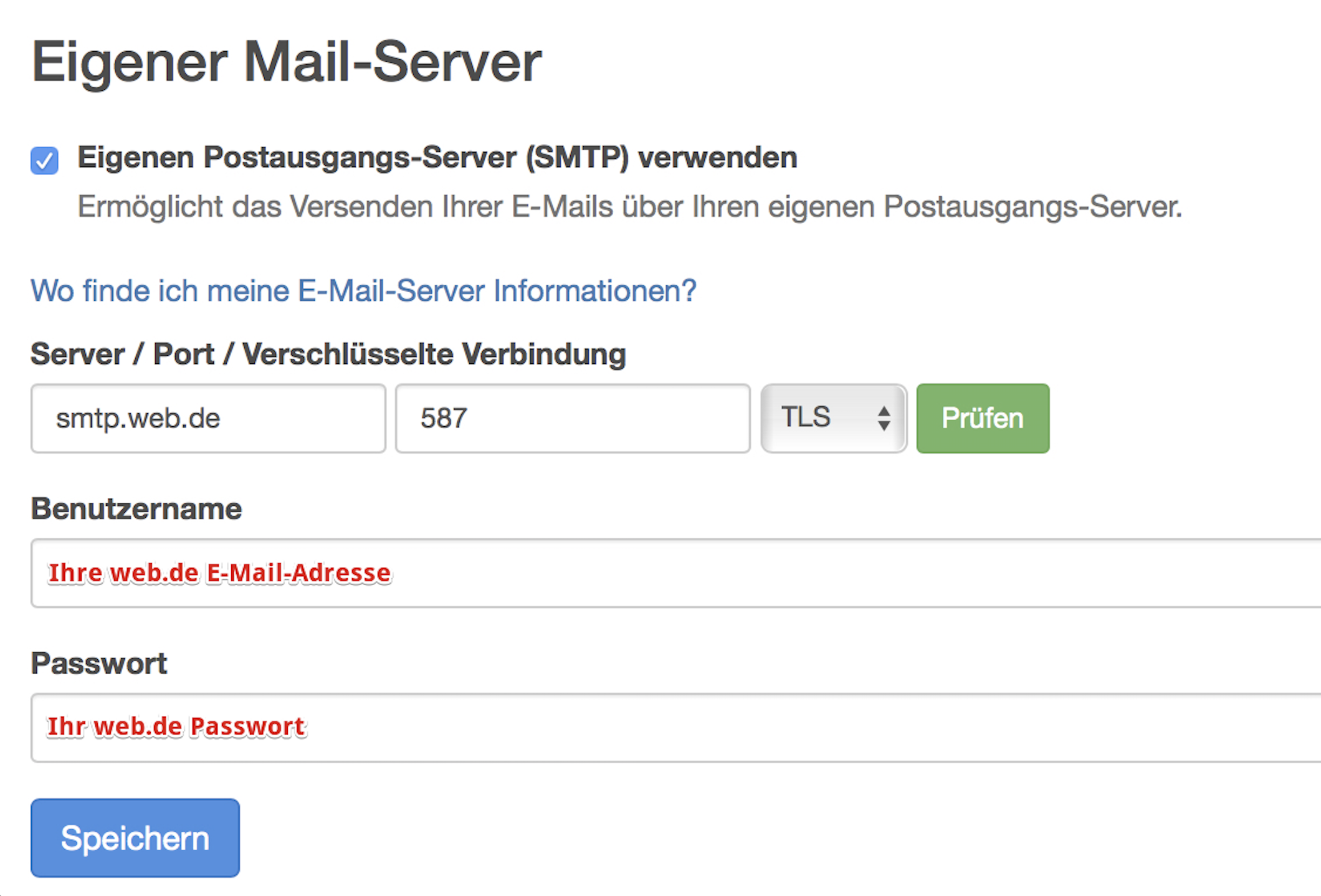Click the 'Ermöglicht das Versenden' description text

click(x=629, y=206)
